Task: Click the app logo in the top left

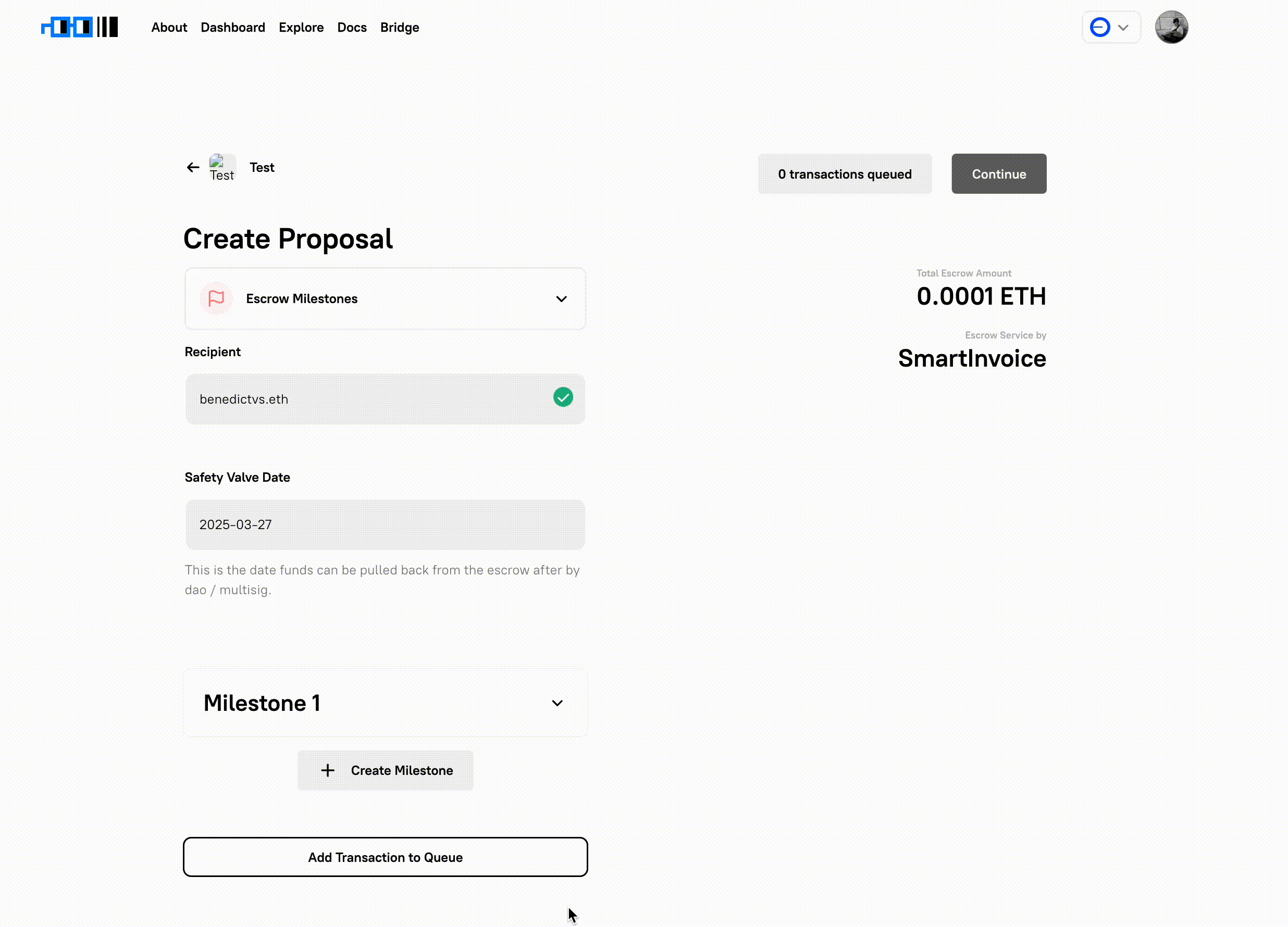Action: [x=80, y=27]
